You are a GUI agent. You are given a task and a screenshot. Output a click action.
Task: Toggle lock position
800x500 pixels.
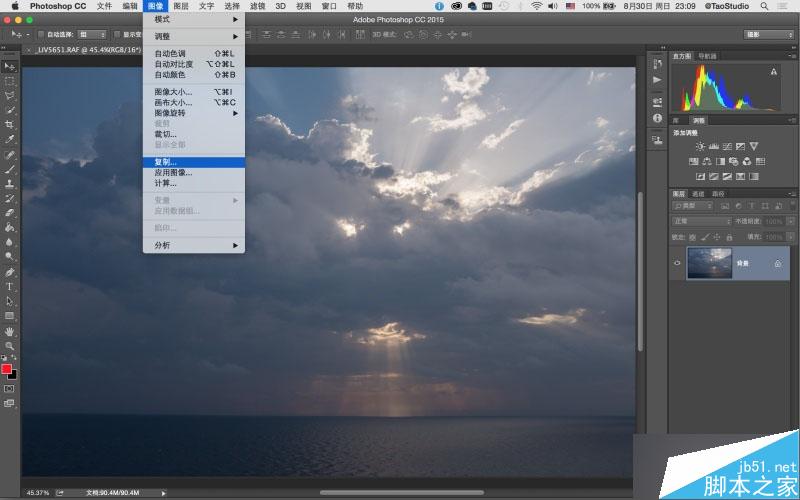tap(717, 237)
